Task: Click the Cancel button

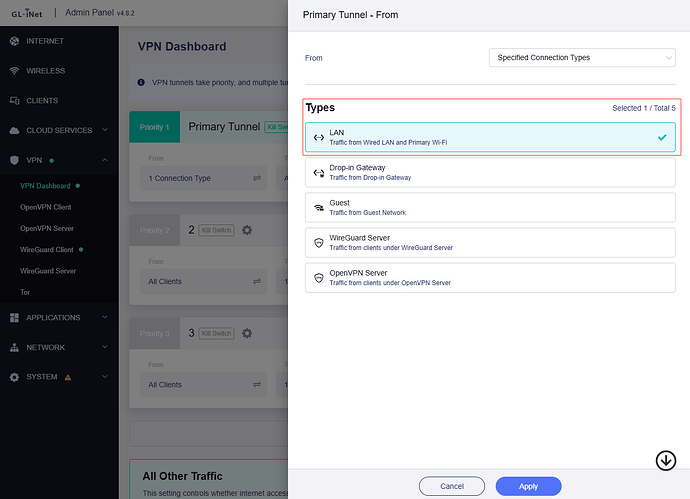Action: click(450, 486)
